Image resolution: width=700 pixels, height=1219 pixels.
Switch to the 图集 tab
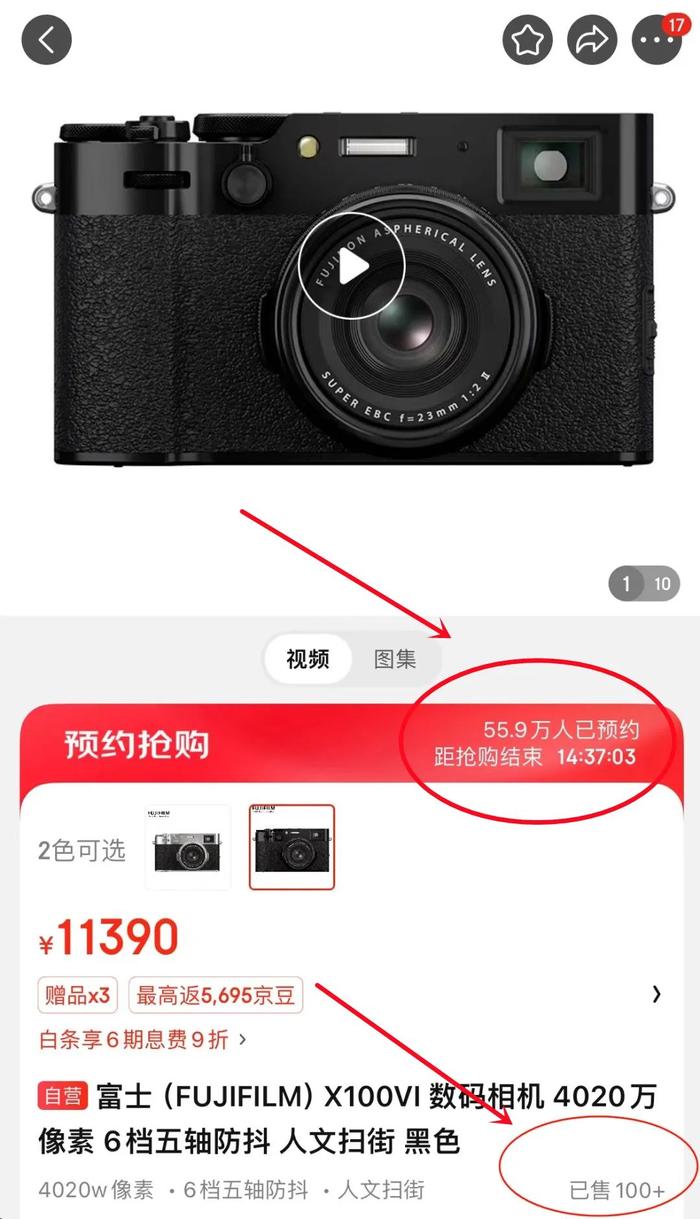[395, 659]
